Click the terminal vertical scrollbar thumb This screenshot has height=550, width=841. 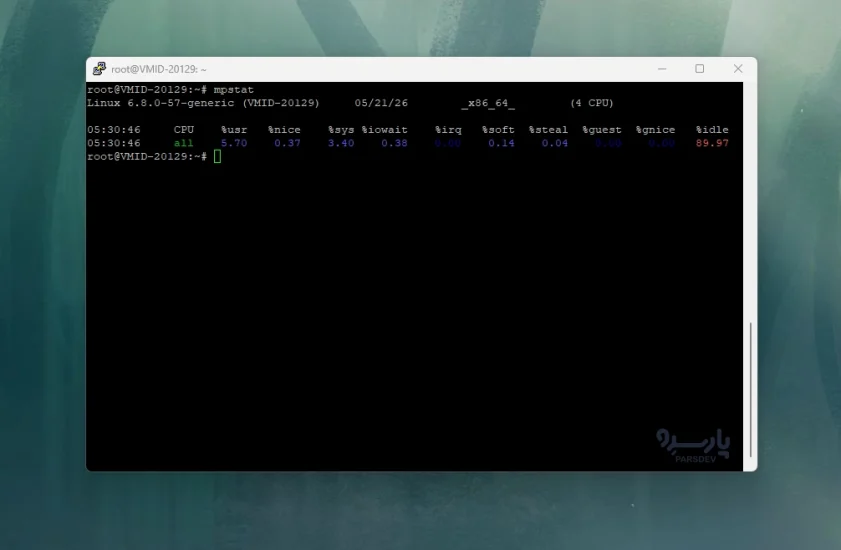click(750, 390)
